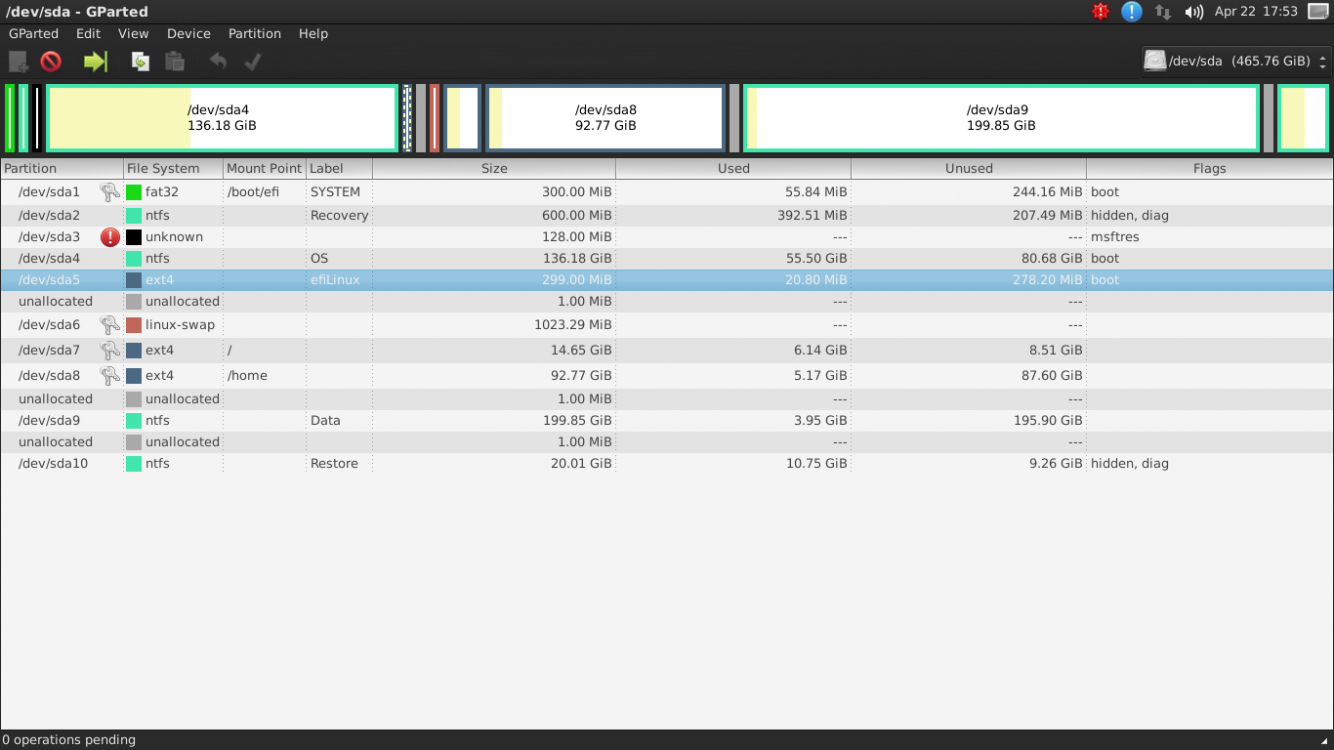
Task: Click the Undo last operation arrow icon
Action: tap(218, 62)
